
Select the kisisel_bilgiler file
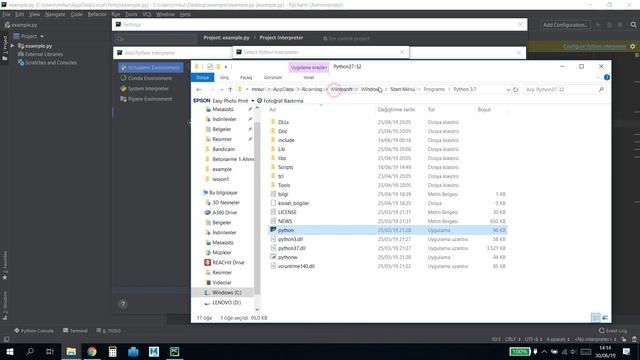pyautogui.click(x=293, y=203)
